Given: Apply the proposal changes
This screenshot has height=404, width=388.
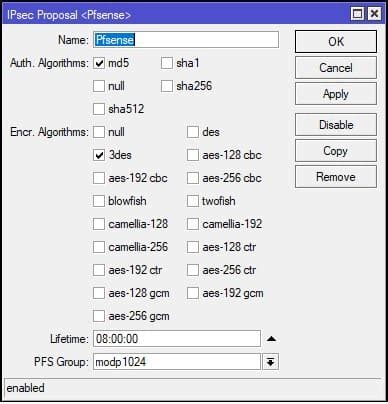Looking at the screenshot, I should [x=336, y=94].
